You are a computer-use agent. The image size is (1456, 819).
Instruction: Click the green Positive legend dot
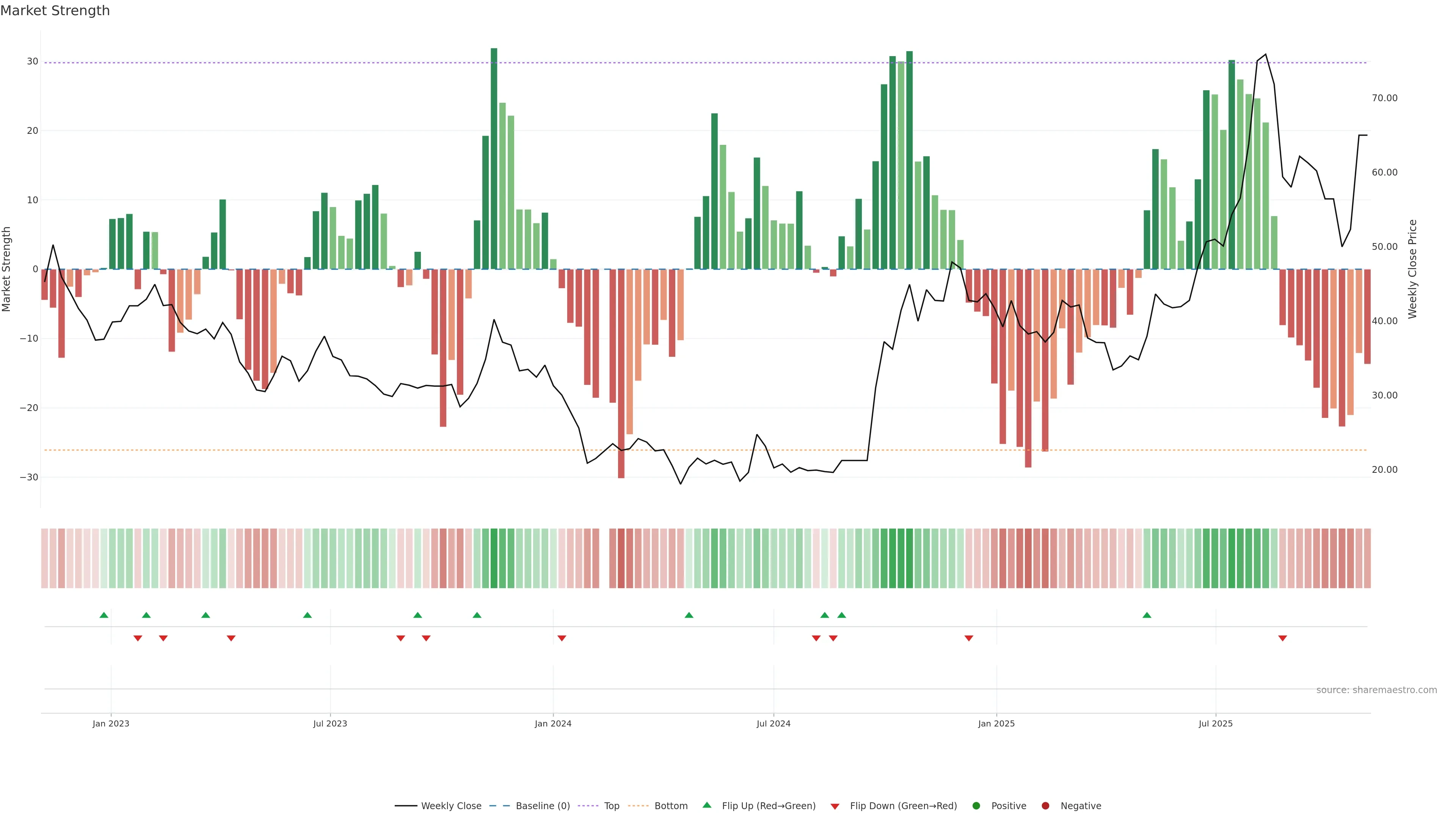click(x=976, y=805)
